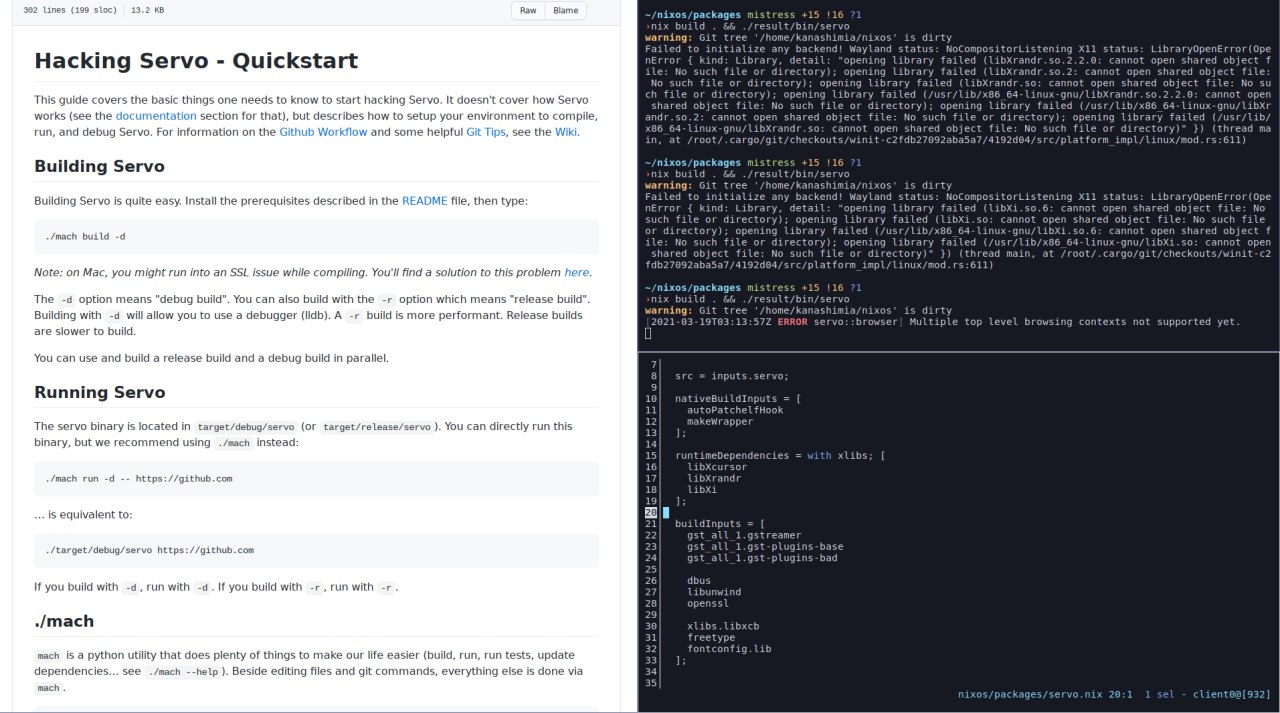Click 'runtimeDependencies = with xlibs; [' line
Screen dimensions: 1280x713
tap(780, 456)
